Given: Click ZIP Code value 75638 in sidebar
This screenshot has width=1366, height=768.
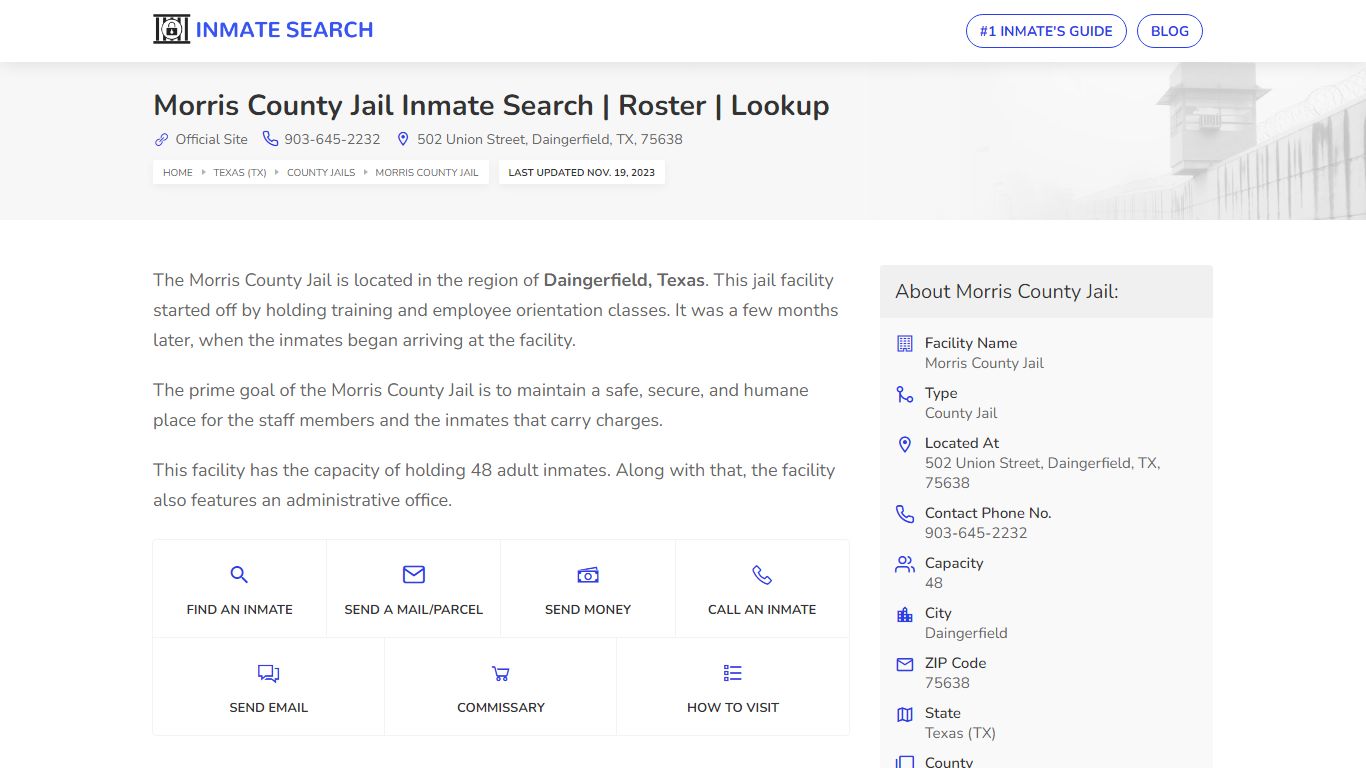Looking at the screenshot, I should (x=947, y=683).
